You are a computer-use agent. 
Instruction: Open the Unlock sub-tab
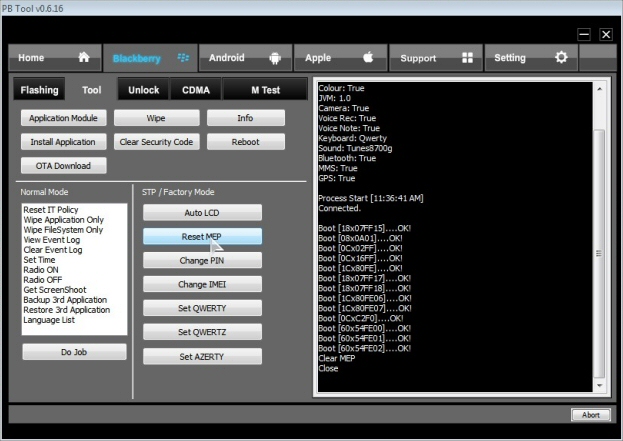[x=143, y=90]
